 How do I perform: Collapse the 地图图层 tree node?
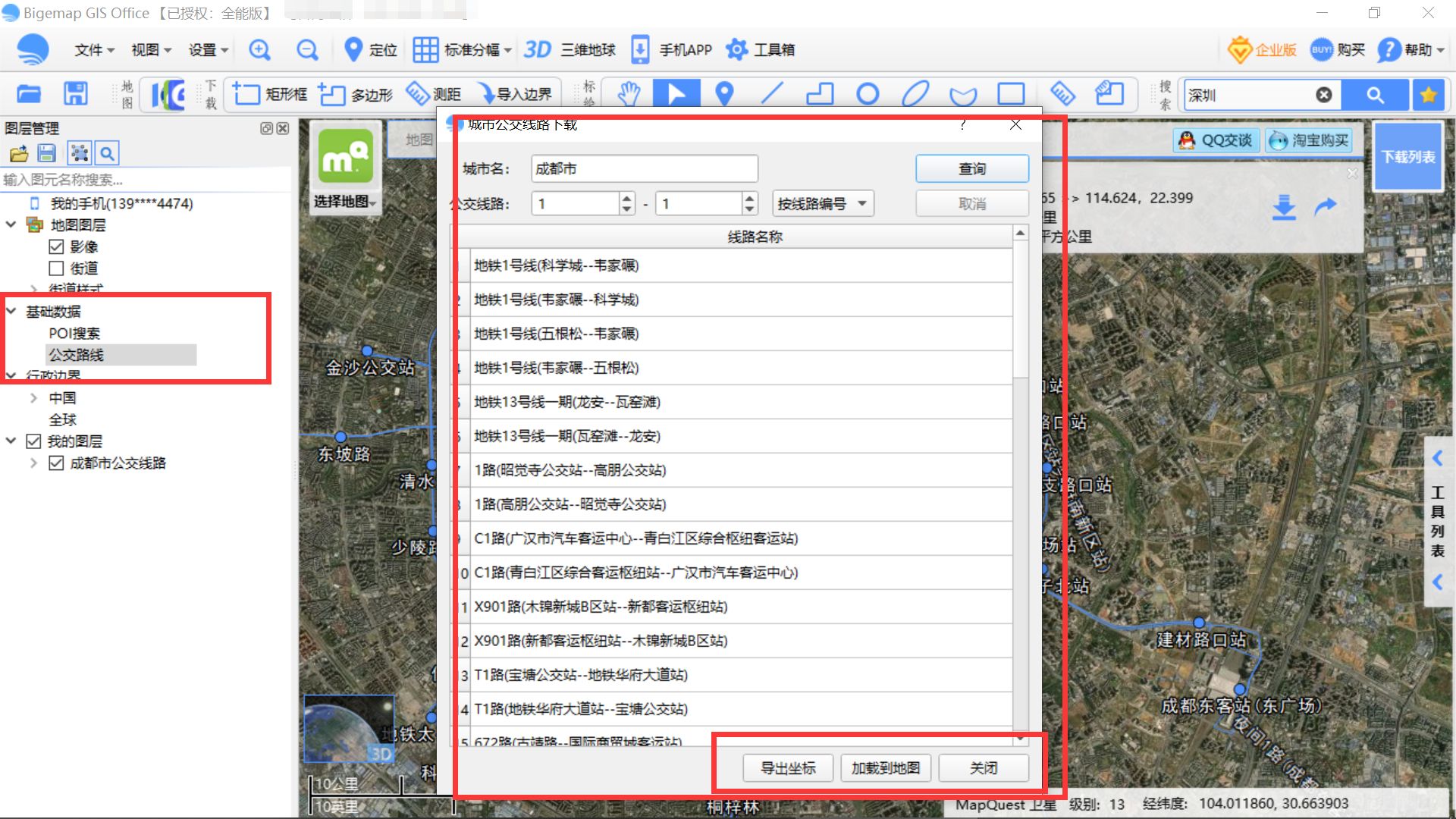click(11, 224)
